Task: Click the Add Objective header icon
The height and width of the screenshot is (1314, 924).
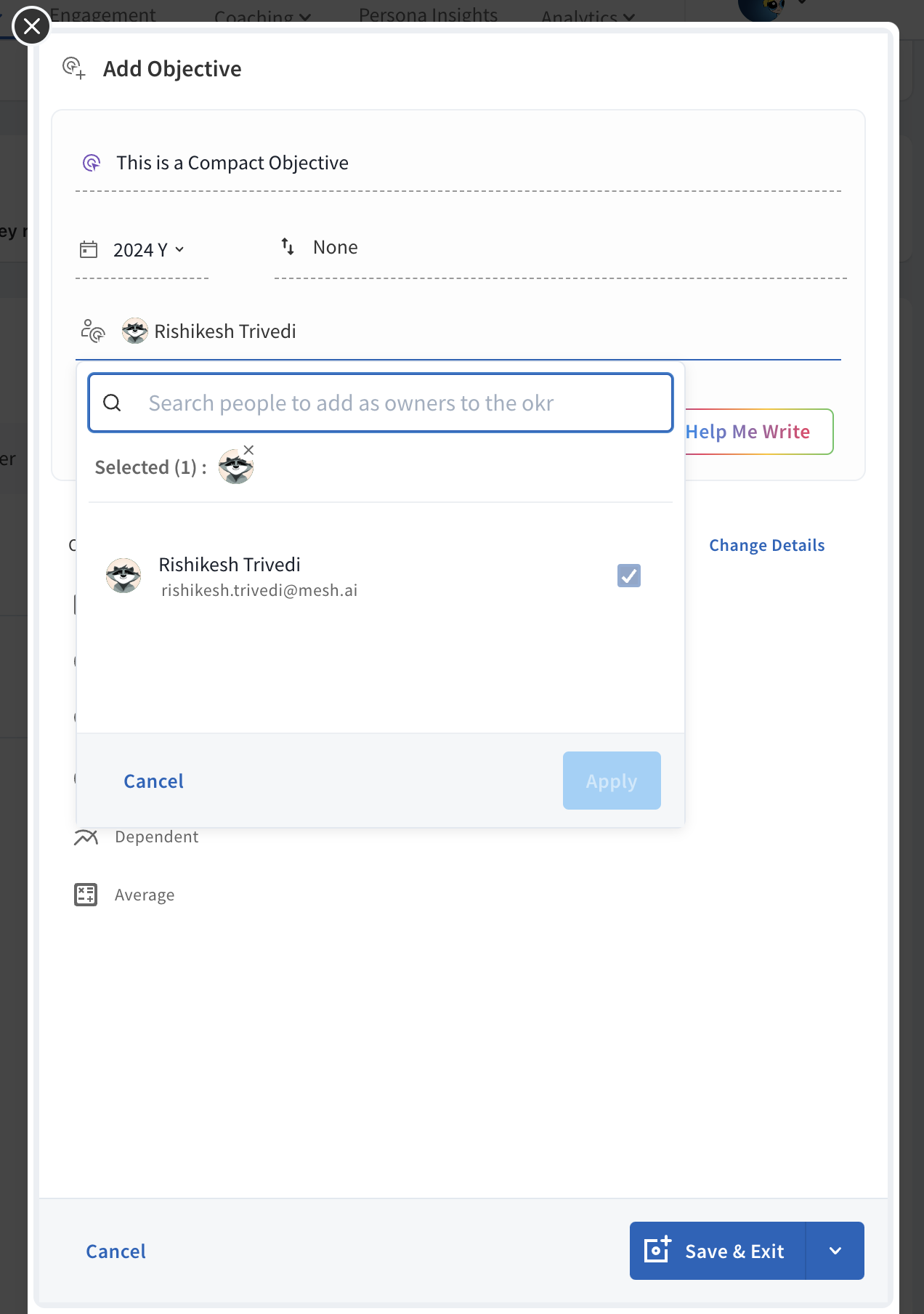Action: (75, 69)
